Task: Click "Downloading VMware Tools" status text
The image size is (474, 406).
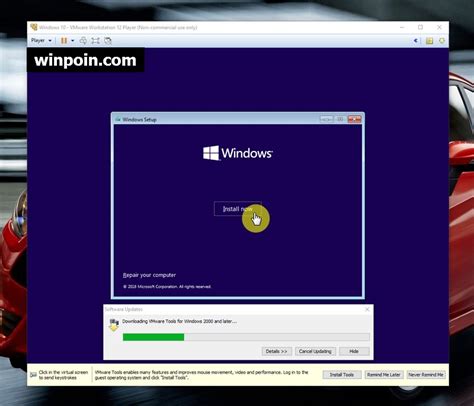Action: coord(179,321)
